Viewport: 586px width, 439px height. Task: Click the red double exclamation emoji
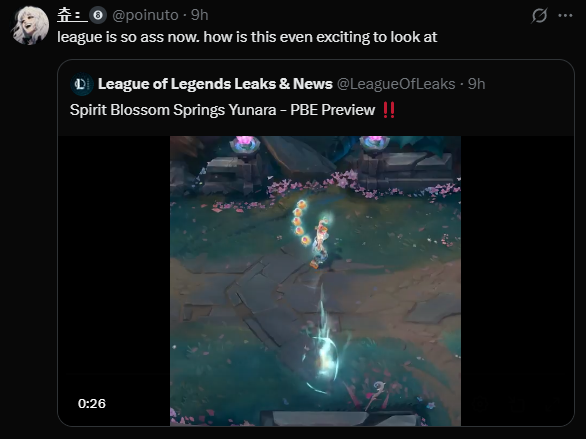point(389,110)
